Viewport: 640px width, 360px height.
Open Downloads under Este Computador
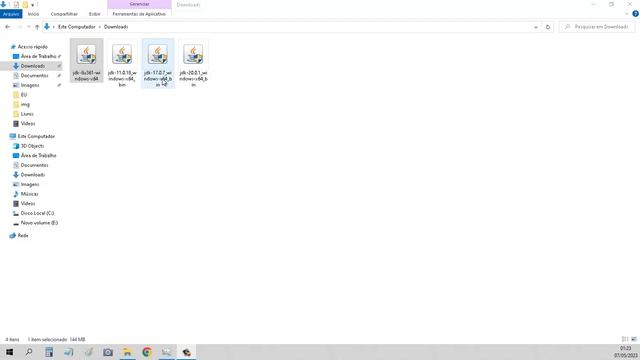(x=33, y=175)
